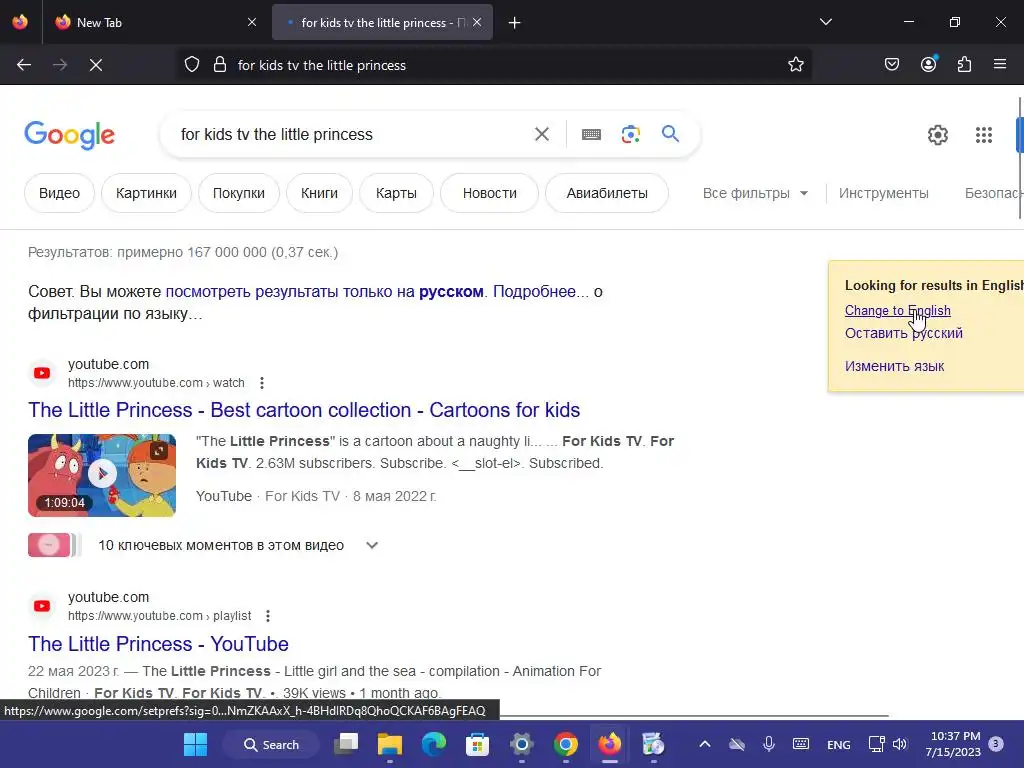Expand the Все фильтры dropdown
1024x768 pixels.
tap(756, 193)
